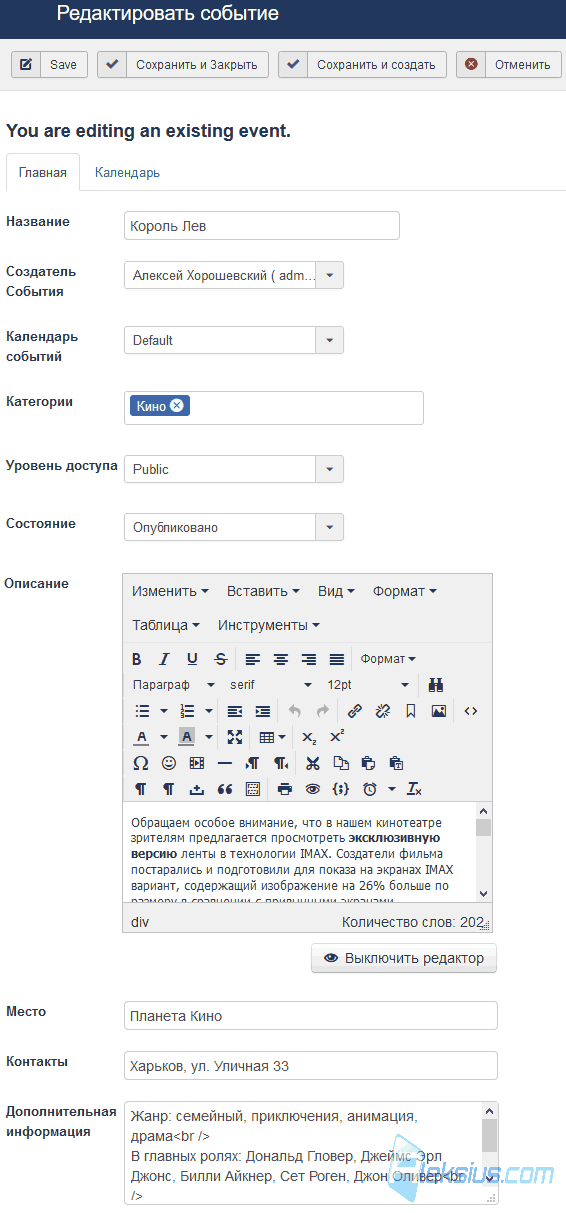
Task: Click the Контакты input field
Action: (311, 1065)
